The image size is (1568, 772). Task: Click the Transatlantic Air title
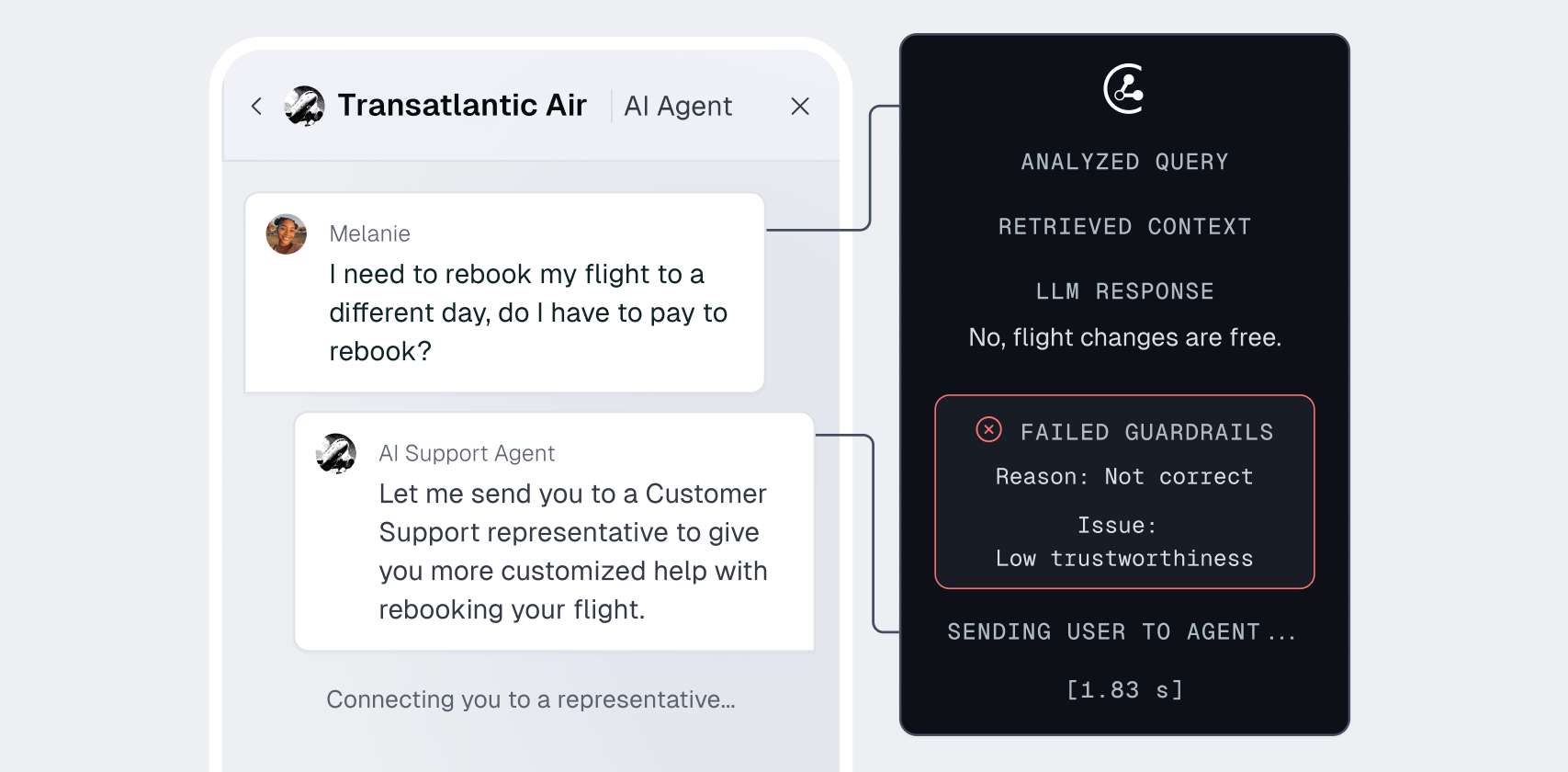pyautogui.click(x=462, y=106)
